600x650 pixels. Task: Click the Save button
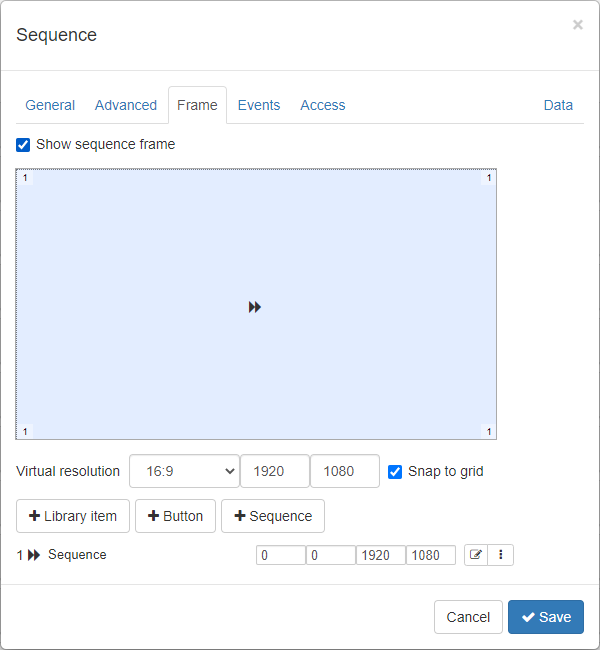pos(546,617)
